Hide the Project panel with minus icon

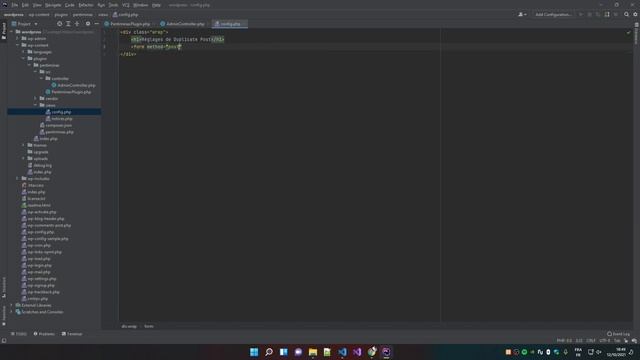tap(97, 24)
